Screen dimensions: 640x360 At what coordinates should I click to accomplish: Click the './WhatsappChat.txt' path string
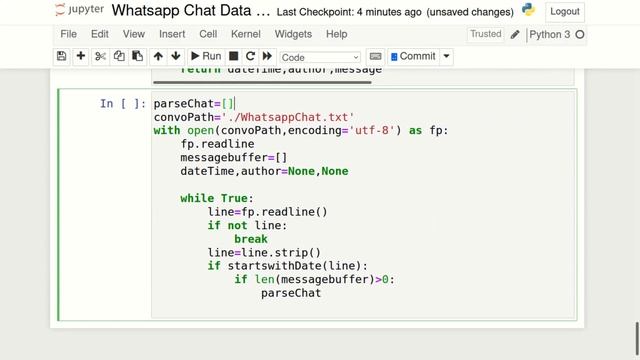click(288, 117)
